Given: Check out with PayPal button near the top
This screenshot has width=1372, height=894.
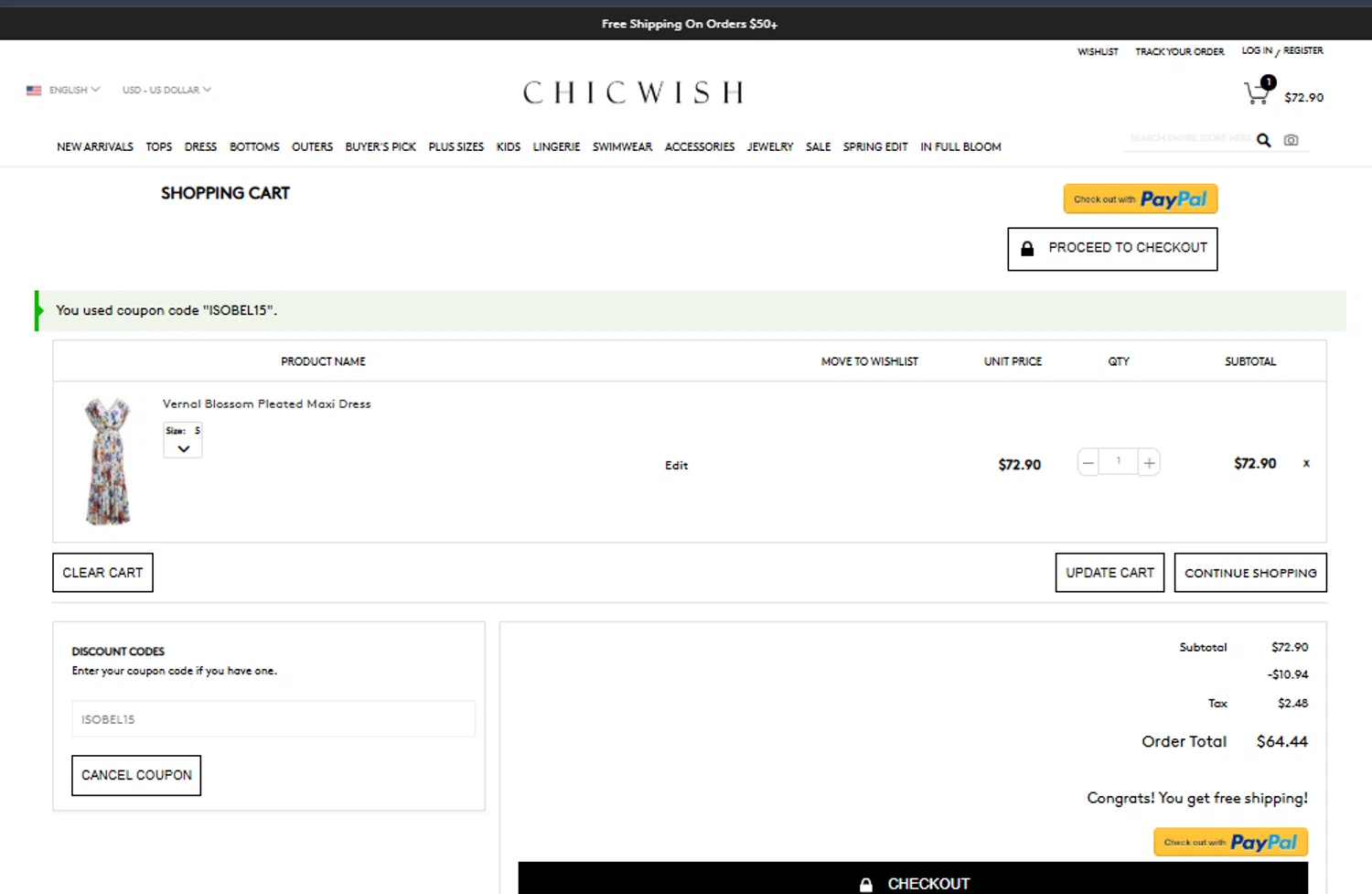Looking at the screenshot, I should (x=1140, y=199).
